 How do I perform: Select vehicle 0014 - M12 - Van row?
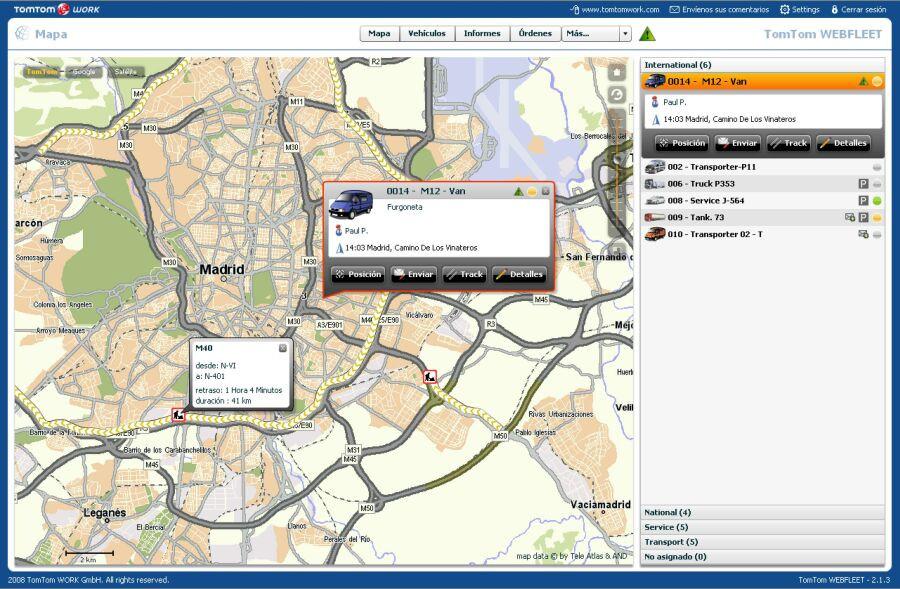[x=762, y=82]
